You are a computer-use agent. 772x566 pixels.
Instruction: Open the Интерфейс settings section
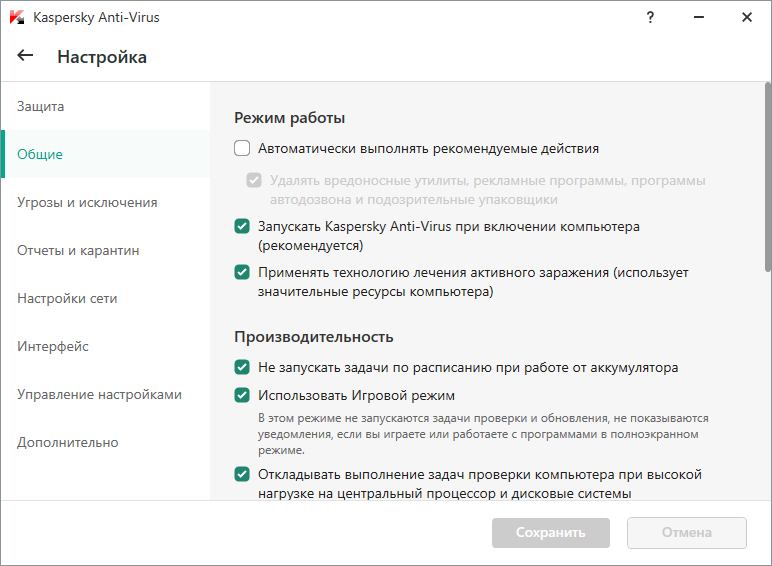coord(53,346)
